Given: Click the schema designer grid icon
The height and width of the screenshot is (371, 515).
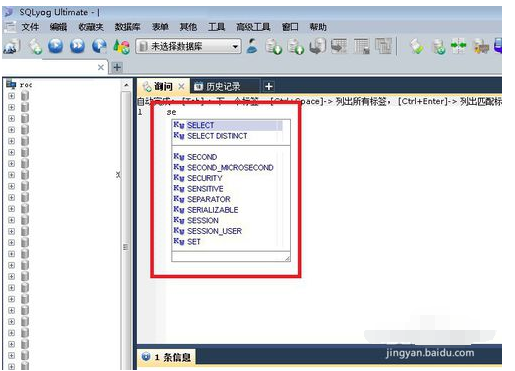Looking at the screenshot, I should tap(339, 46).
